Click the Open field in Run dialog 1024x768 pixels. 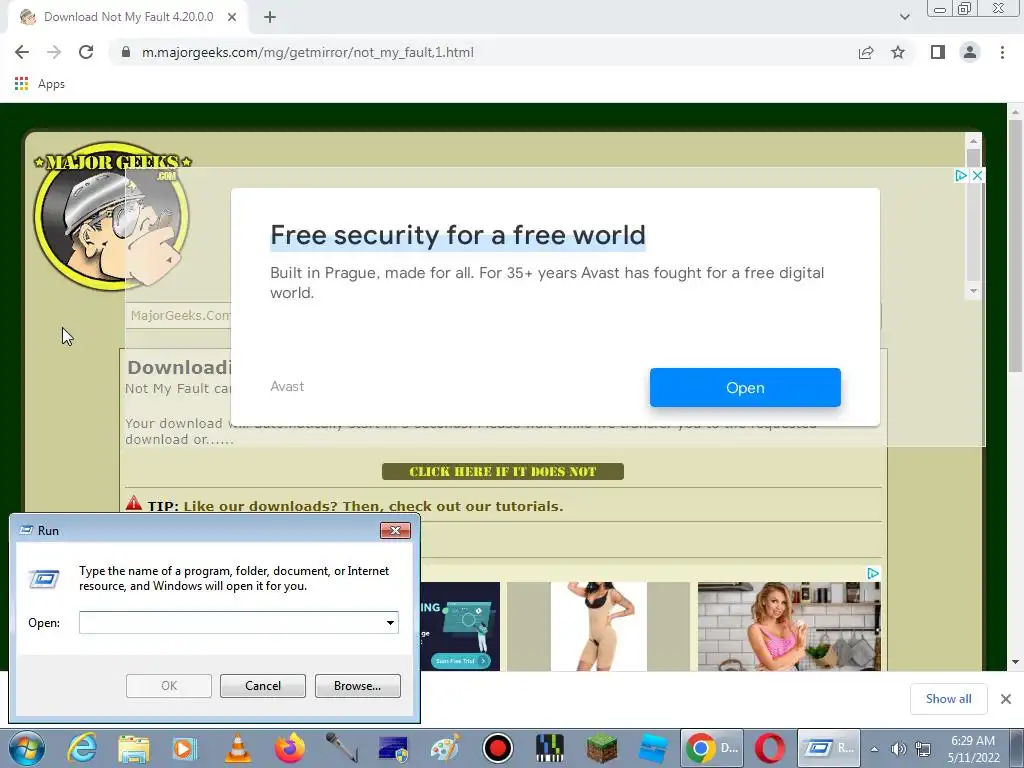click(232, 622)
